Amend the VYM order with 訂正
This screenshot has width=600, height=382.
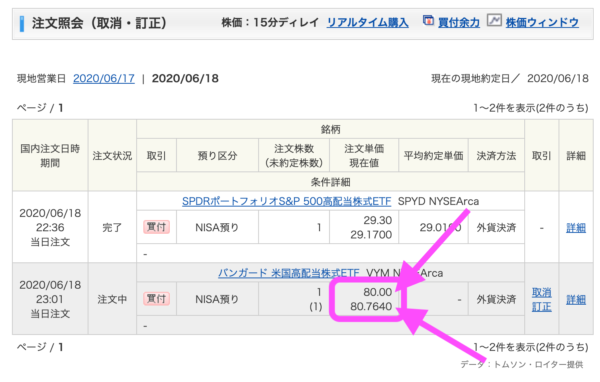click(541, 307)
